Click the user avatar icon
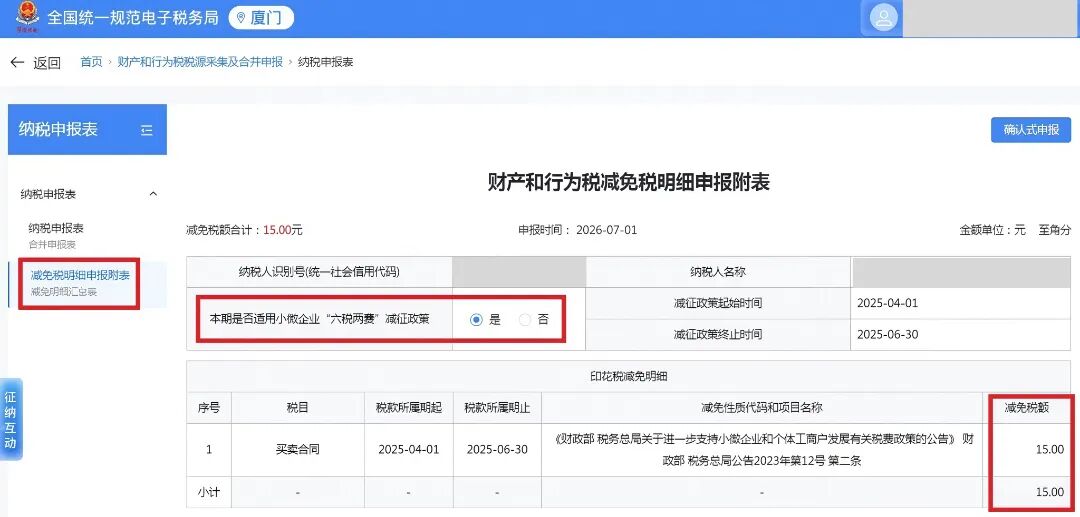 [883, 18]
